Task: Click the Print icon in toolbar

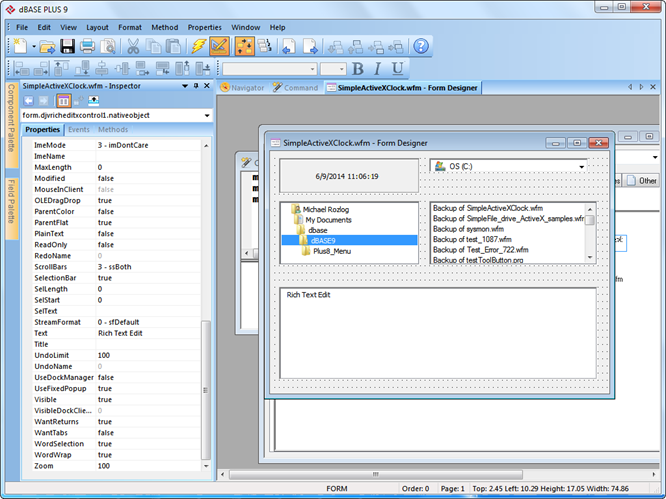Action: (88, 46)
